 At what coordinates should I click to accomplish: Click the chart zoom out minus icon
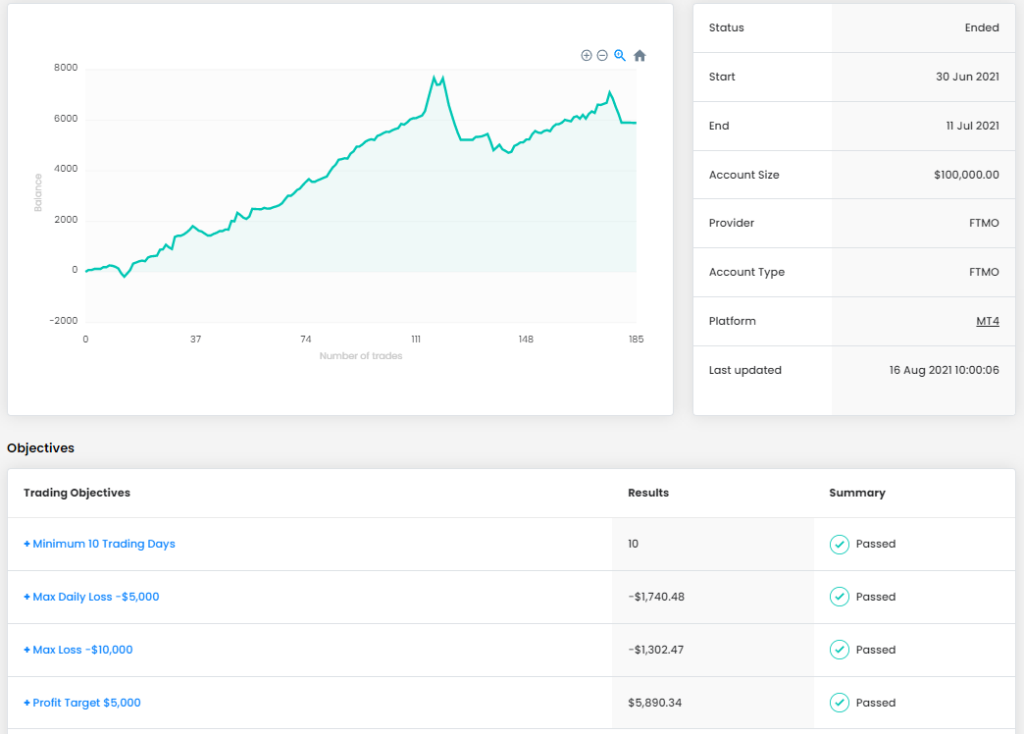click(602, 56)
